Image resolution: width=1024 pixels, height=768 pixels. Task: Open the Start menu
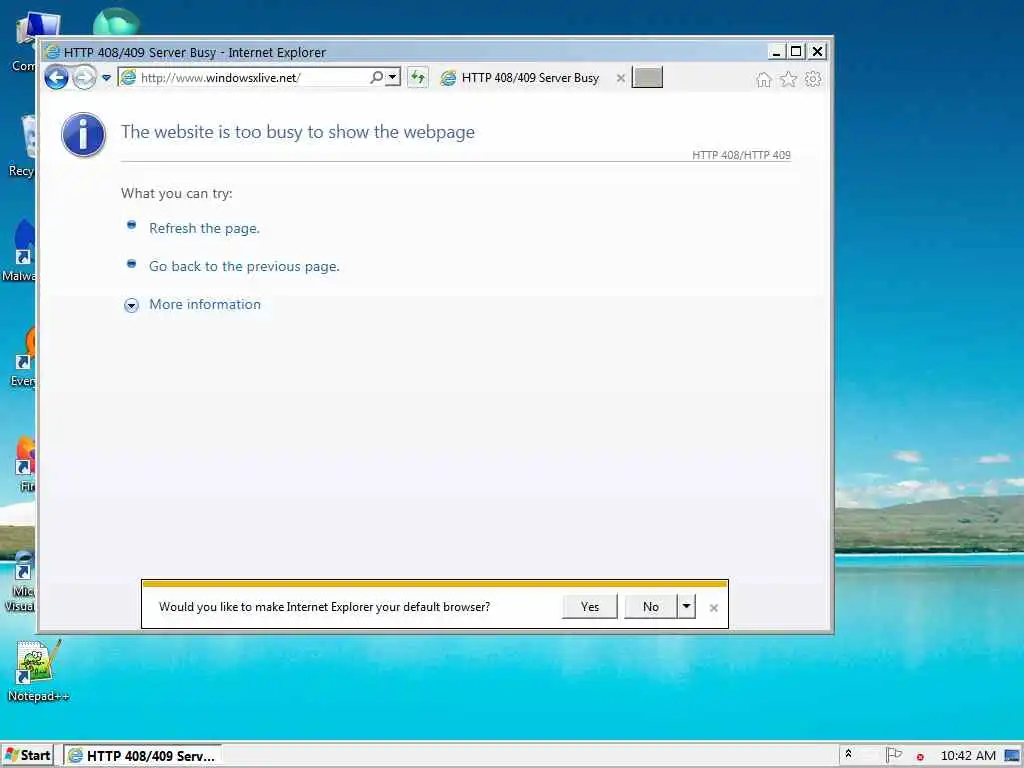click(27, 756)
